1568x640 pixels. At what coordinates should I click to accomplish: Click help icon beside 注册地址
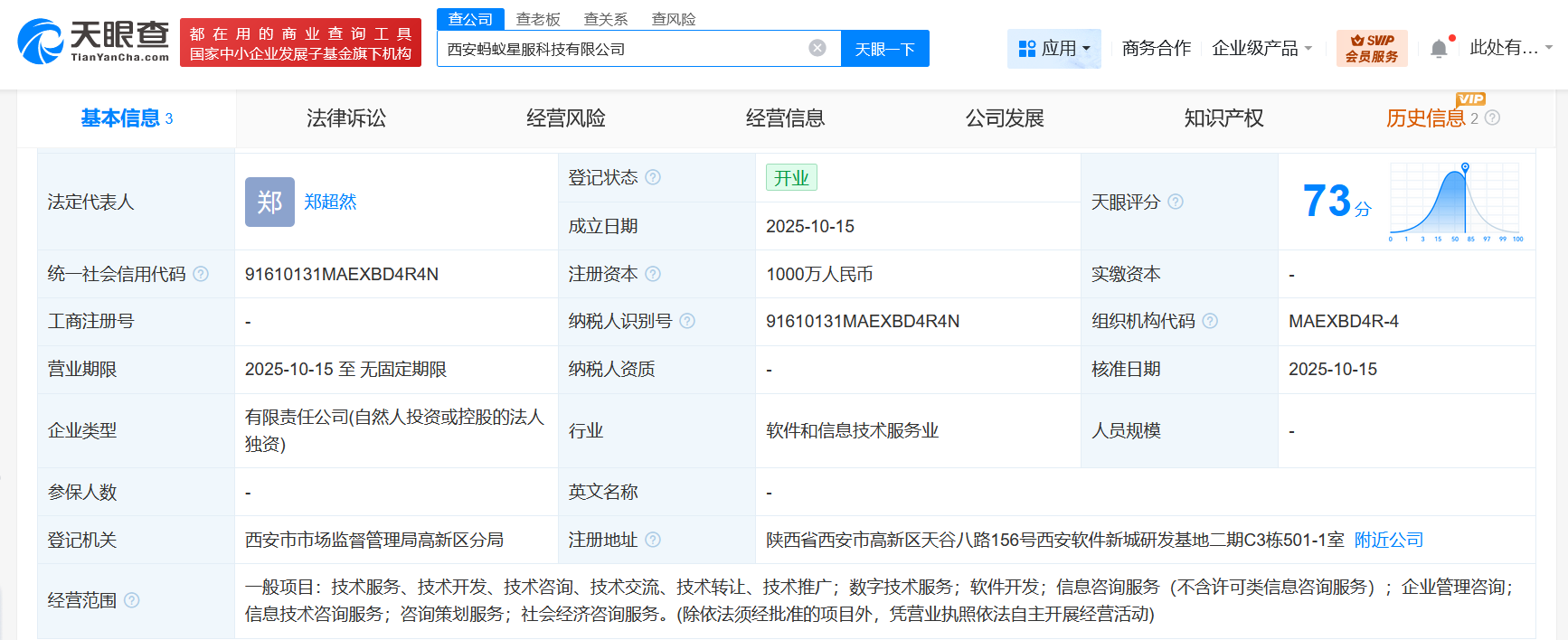[x=653, y=540]
